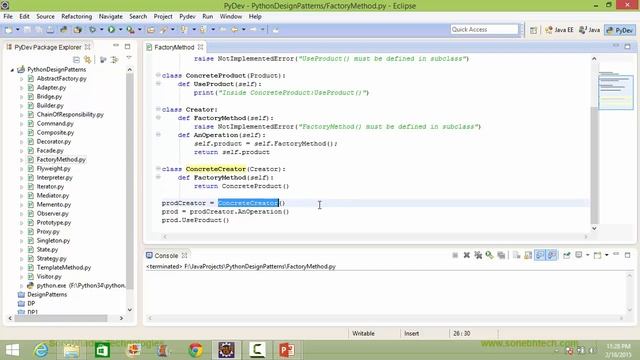
Task: Click the Run External Tools icon
Action: click(130, 29)
